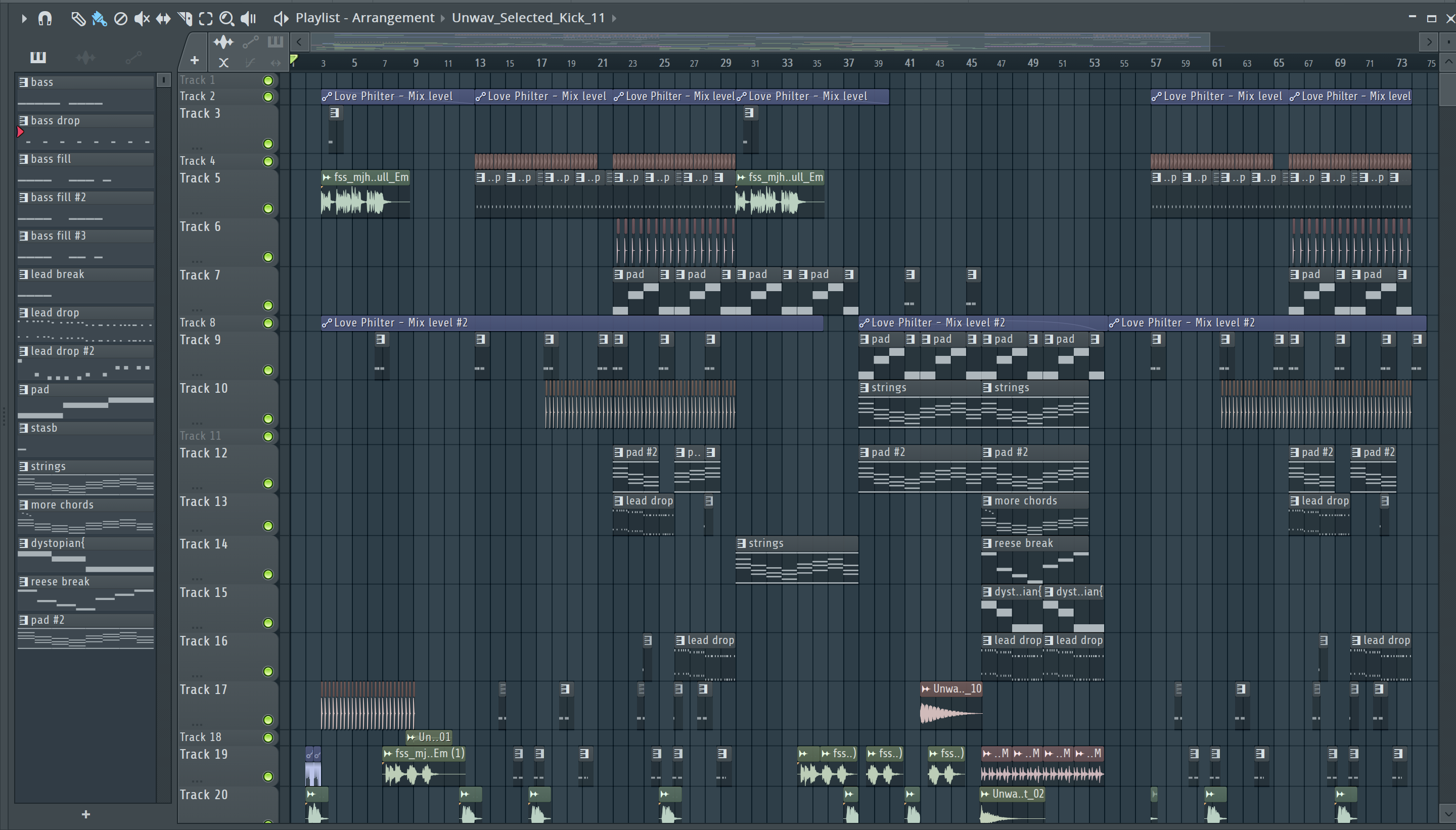
Task: Open Playlist - Arrangement dropdown arrow
Action: [x=442, y=18]
